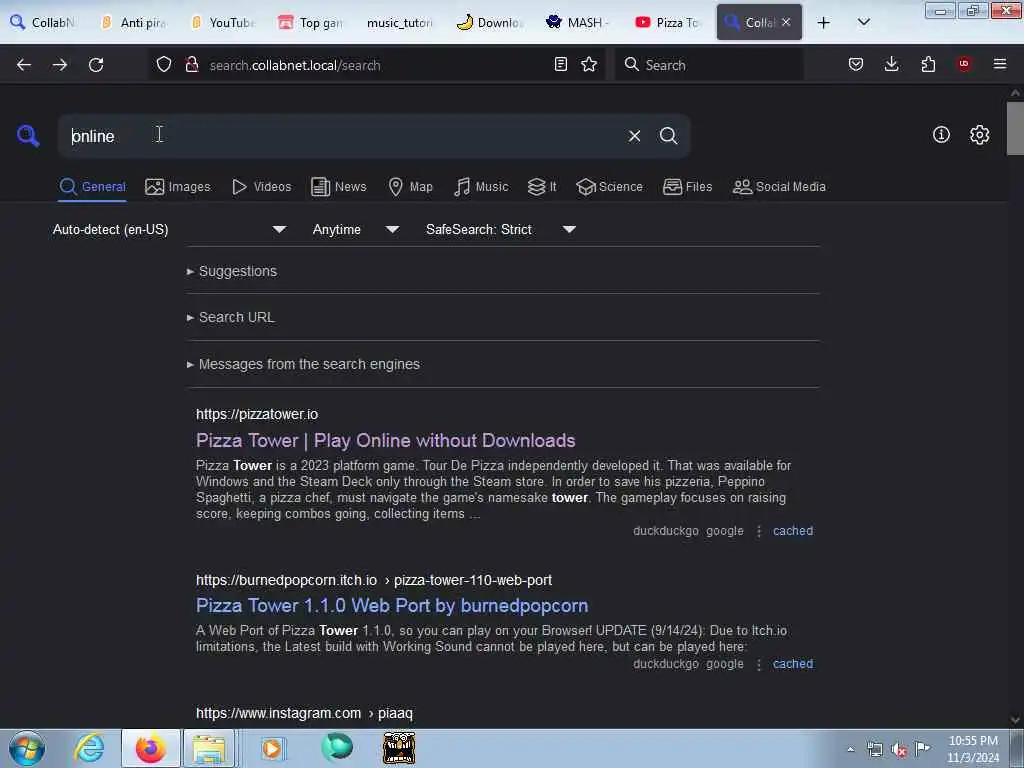Reload the current page
The width and height of the screenshot is (1024, 768).
(x=96, y=65)
